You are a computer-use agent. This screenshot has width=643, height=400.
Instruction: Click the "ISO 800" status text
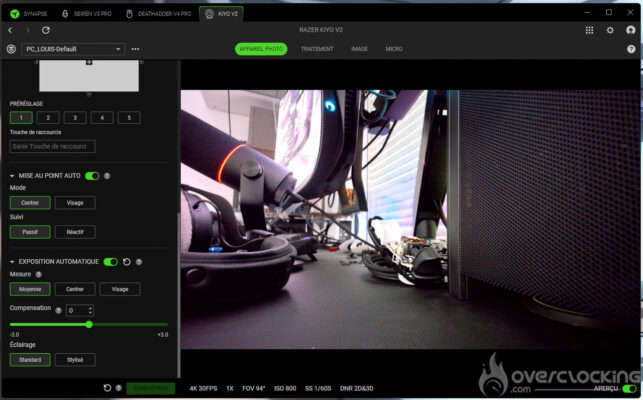click(285, 388)
